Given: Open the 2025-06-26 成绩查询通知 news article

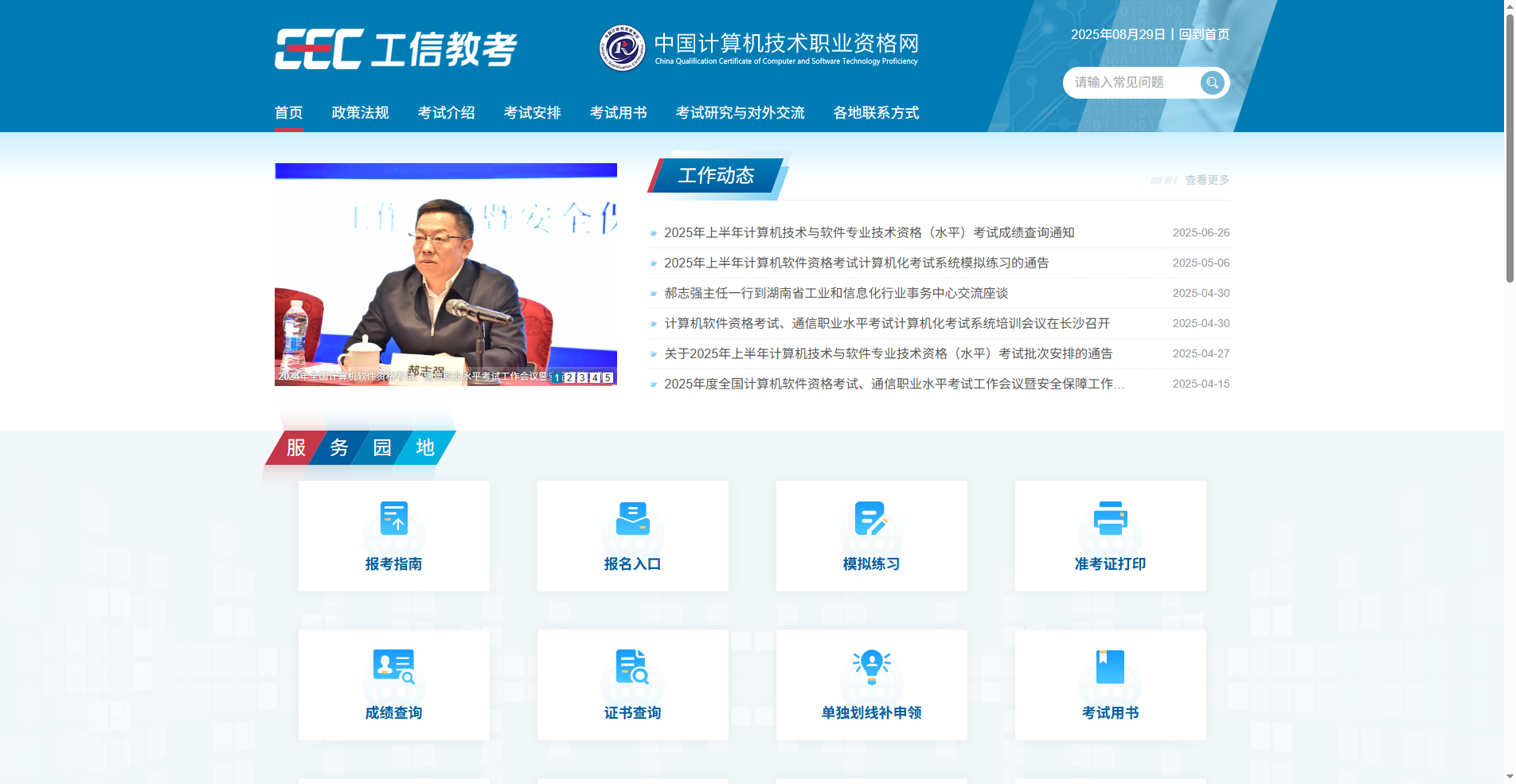Looking at the screenshot, I should [x=869, y=232].
